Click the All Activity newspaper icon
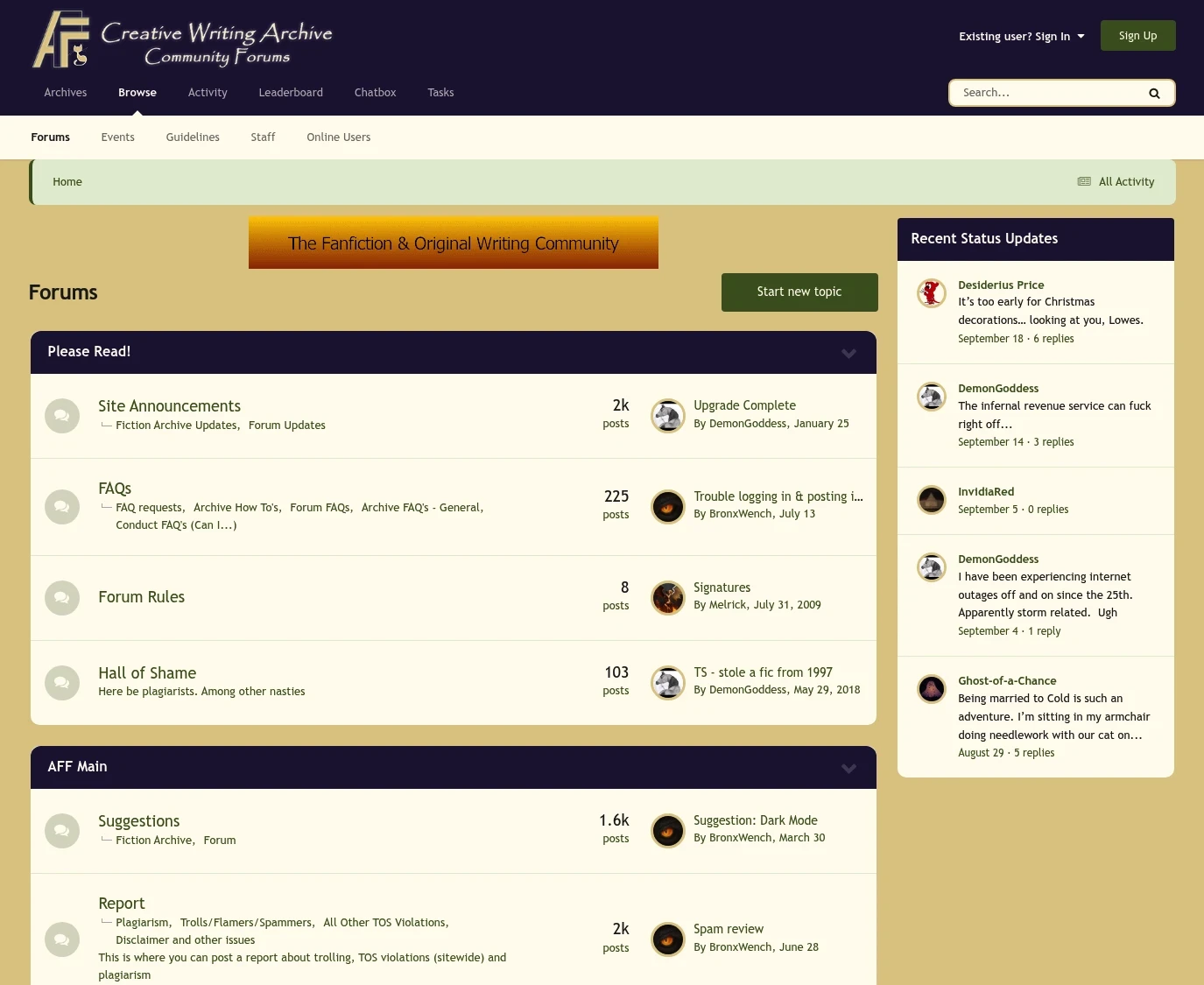 1084,182
